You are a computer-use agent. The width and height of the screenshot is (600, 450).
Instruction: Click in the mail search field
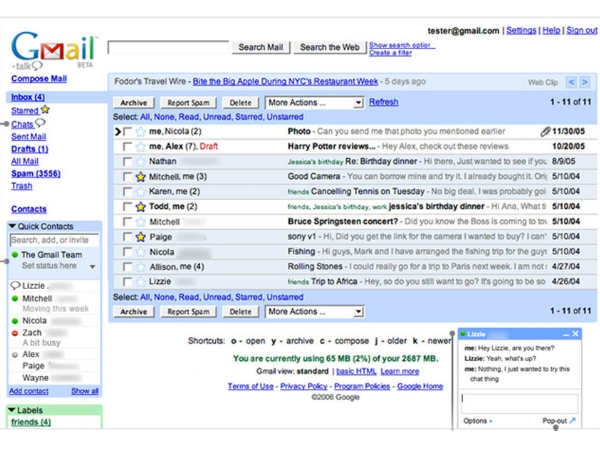(x=168, y=47)
